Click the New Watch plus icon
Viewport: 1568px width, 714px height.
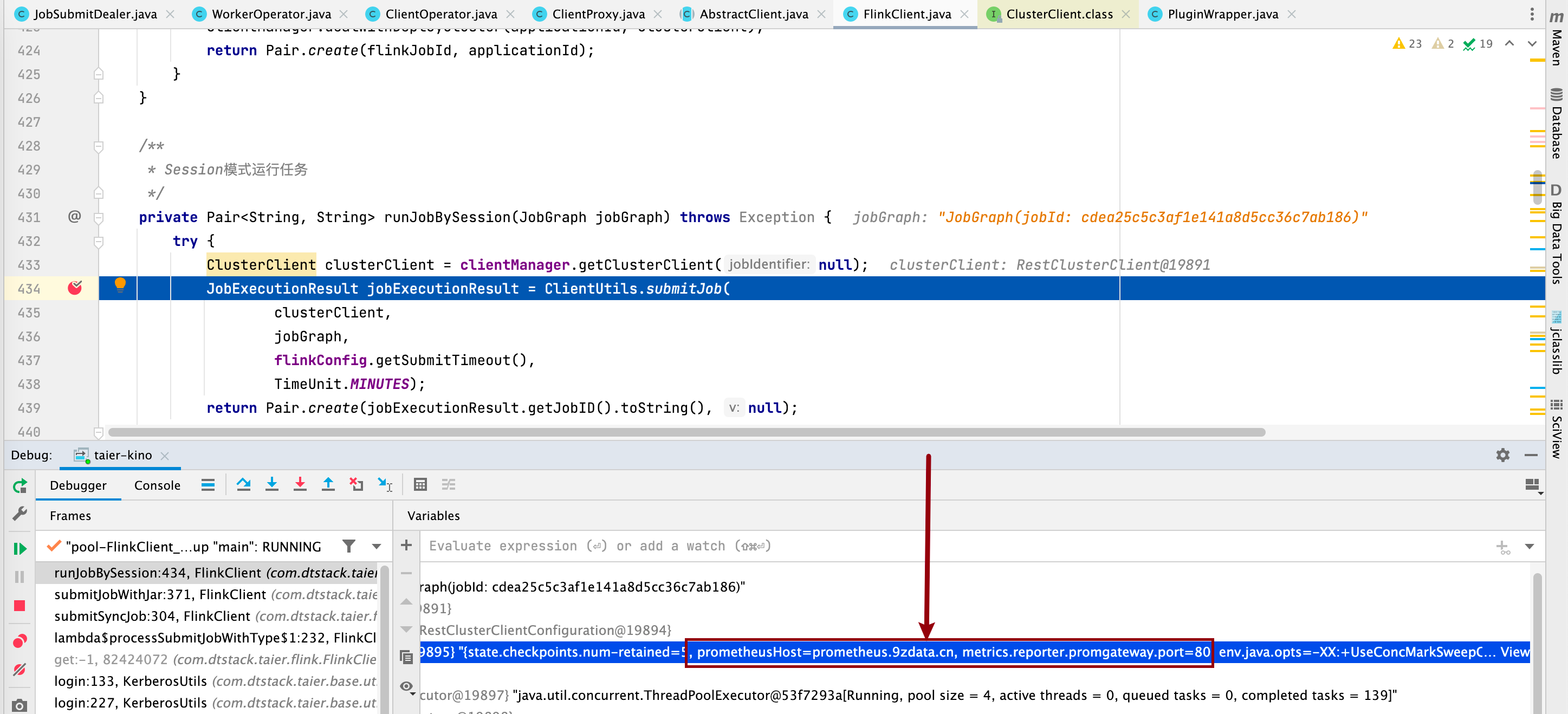[406, 546]
